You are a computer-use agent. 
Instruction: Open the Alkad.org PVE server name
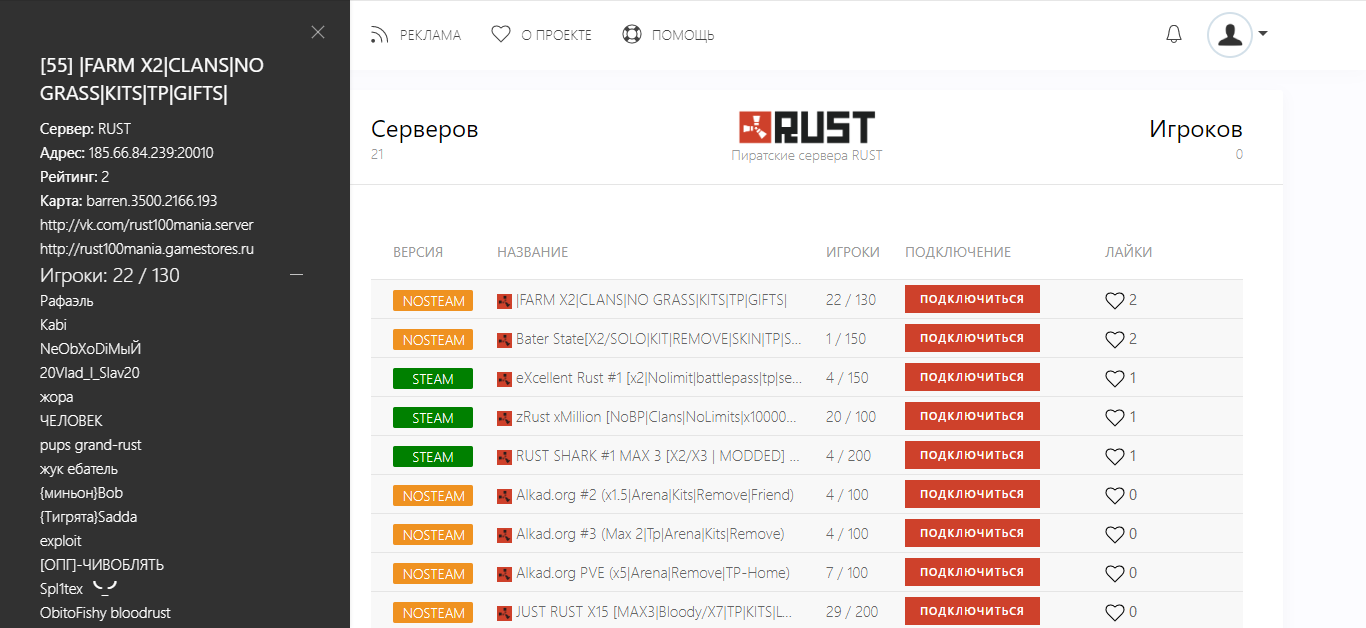pyautogui.click(x=653, y=573)
